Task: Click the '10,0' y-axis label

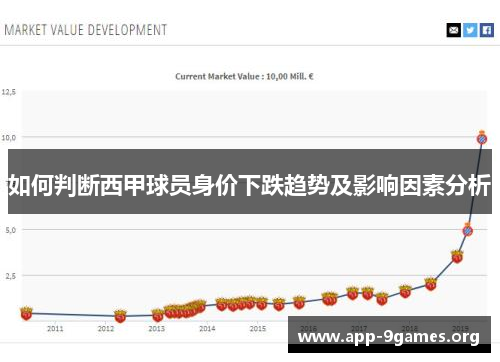Action: (x=9, y=138)
